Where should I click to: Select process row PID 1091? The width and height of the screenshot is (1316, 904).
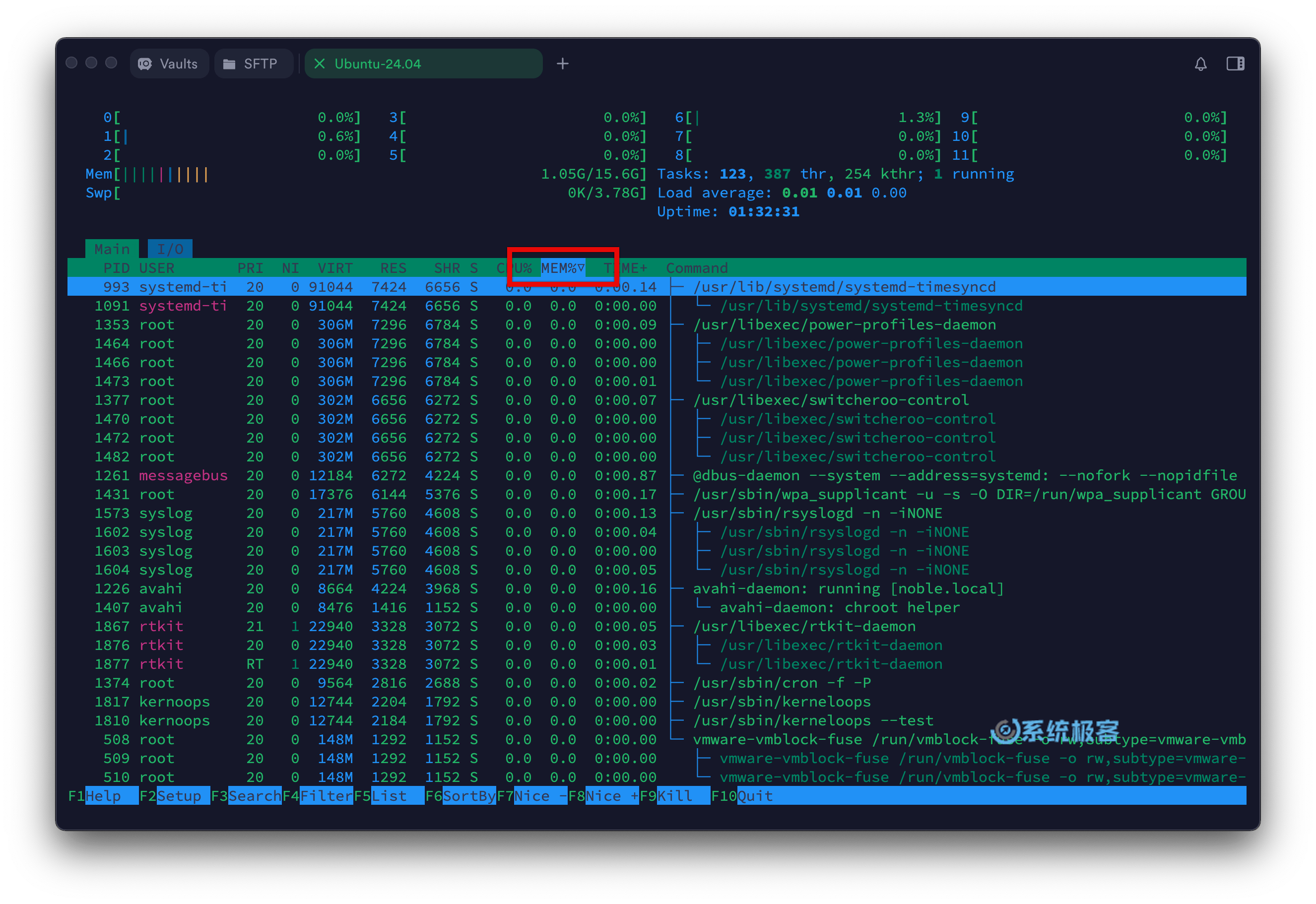(x=657, y=306)
